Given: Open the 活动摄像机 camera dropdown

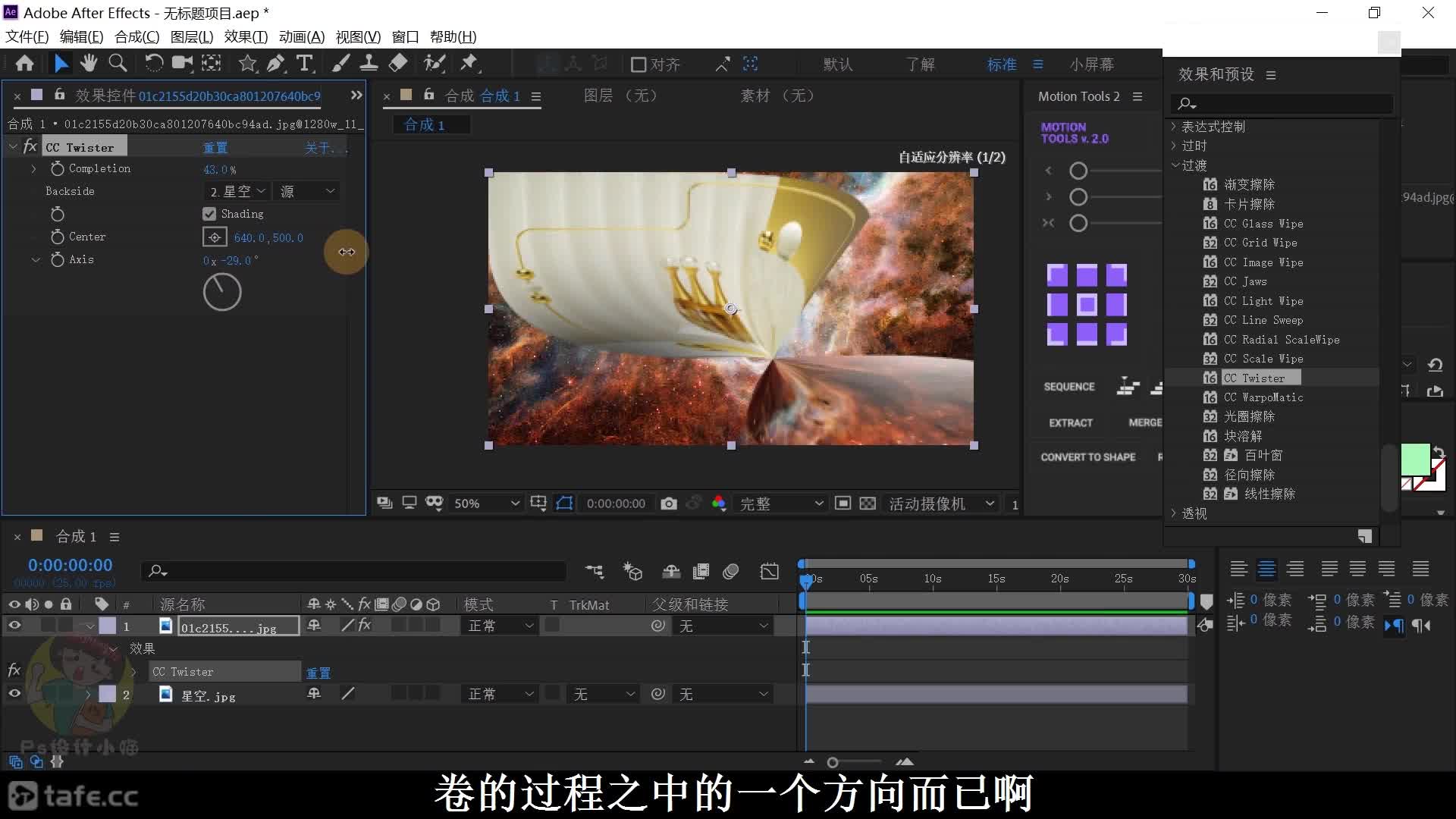Looking at the screenshot, I should click(941, 504).
